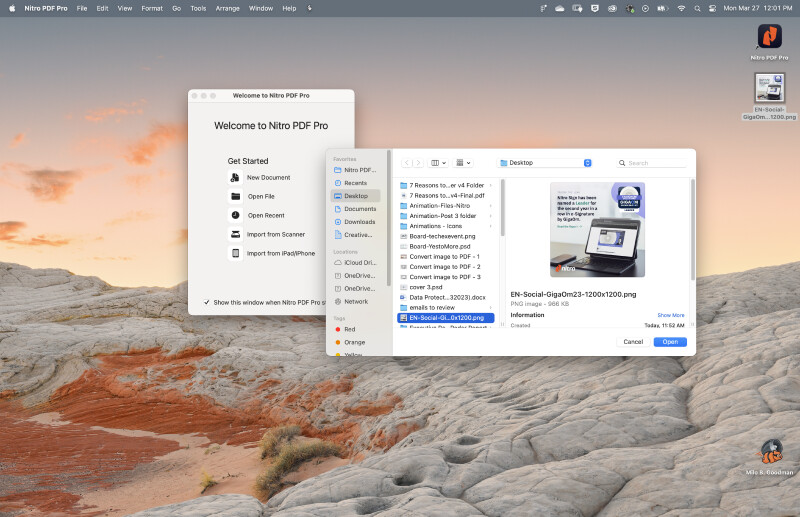
Task: Click the Open Recent clock icon
Action: coord(235,215)
